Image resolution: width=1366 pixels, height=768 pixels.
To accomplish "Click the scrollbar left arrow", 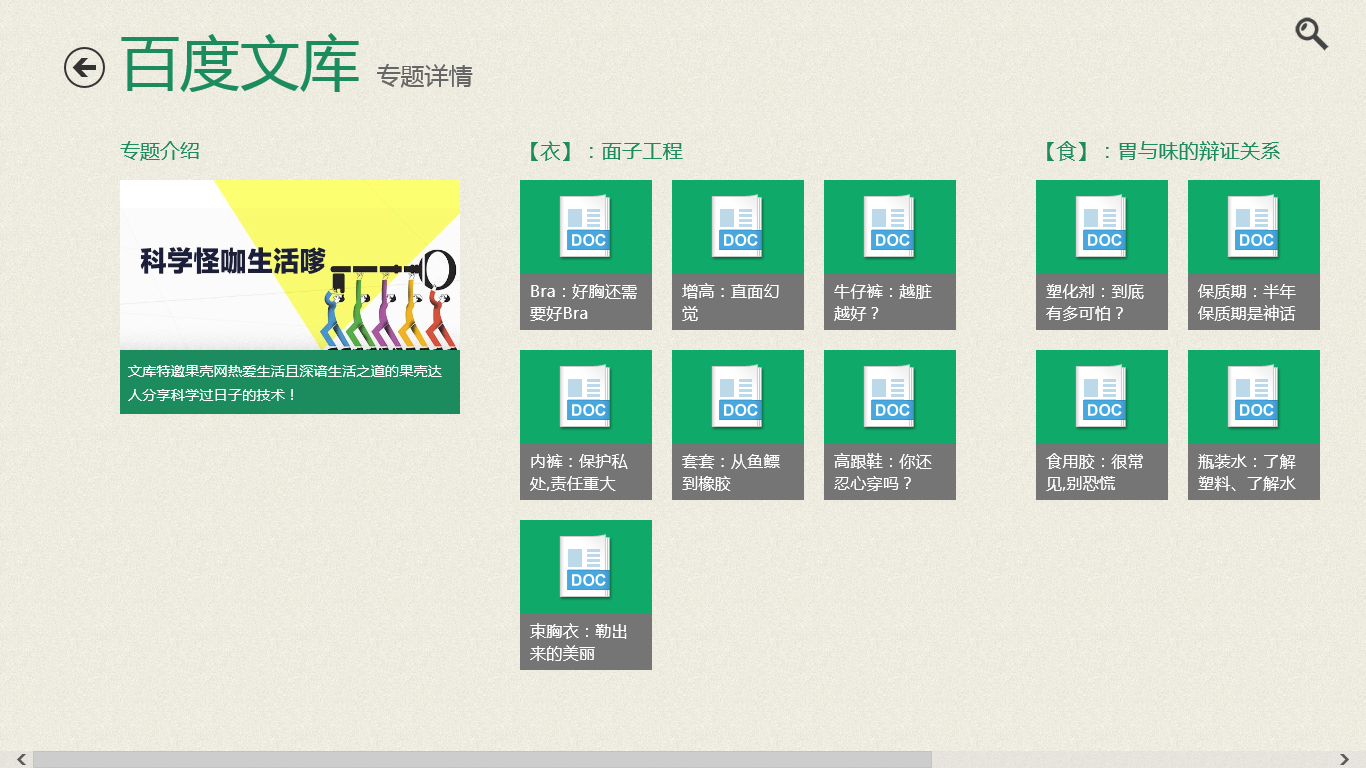I will tap(21, 760).
